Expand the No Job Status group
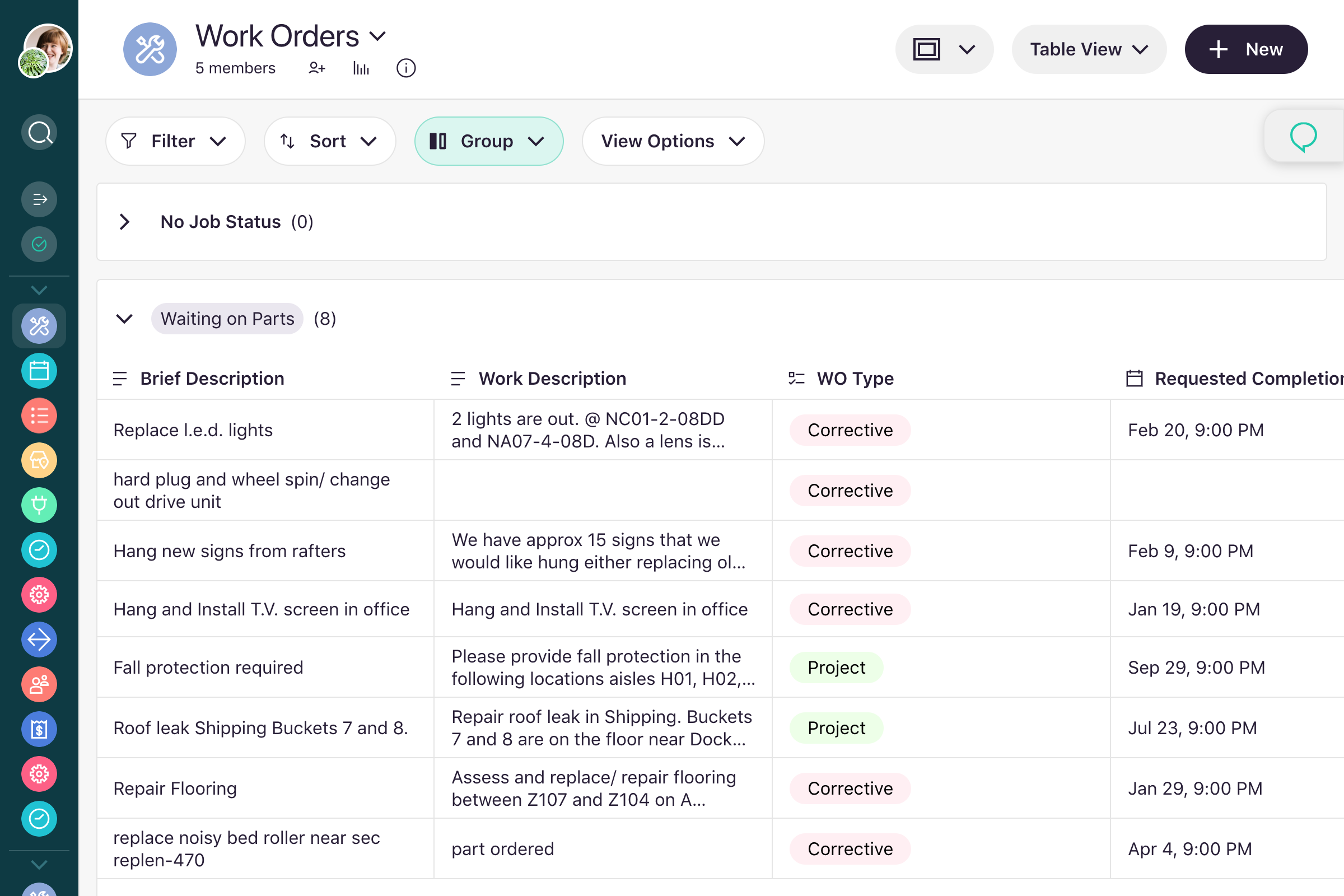This screenshot has height=896, width=1344. 125,222
